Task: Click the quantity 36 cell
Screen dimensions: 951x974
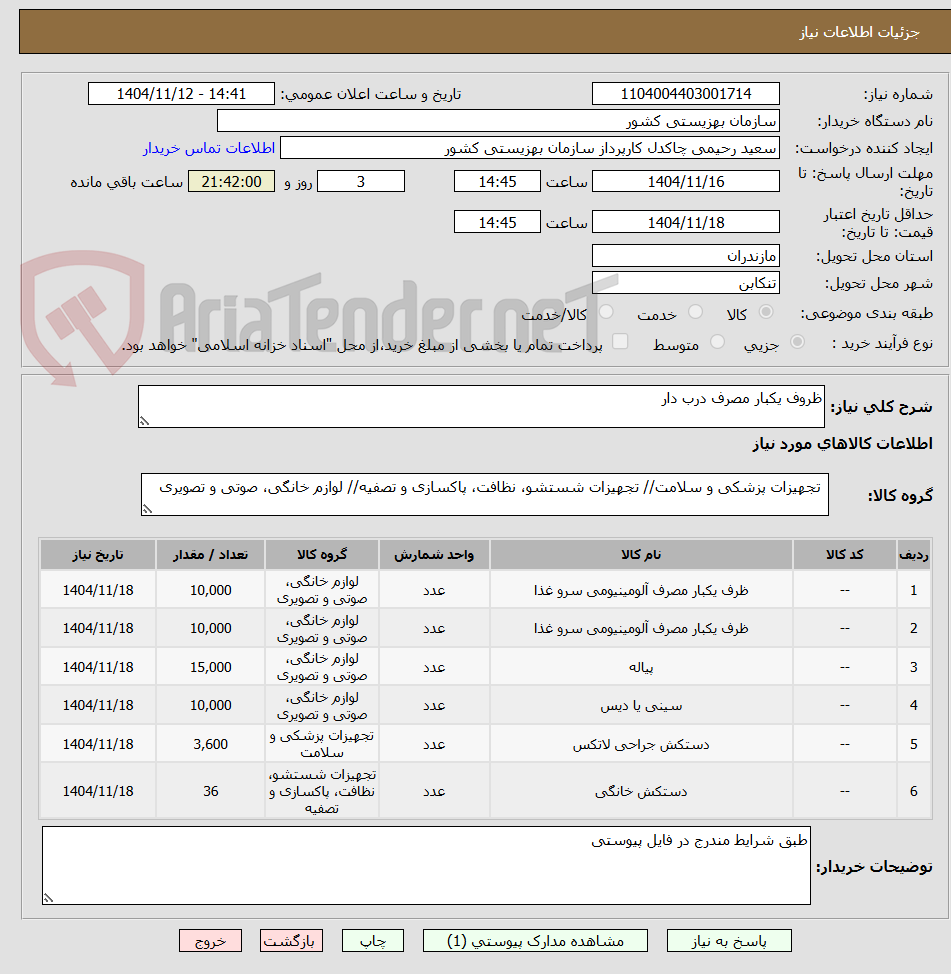Action: [211, 791]
